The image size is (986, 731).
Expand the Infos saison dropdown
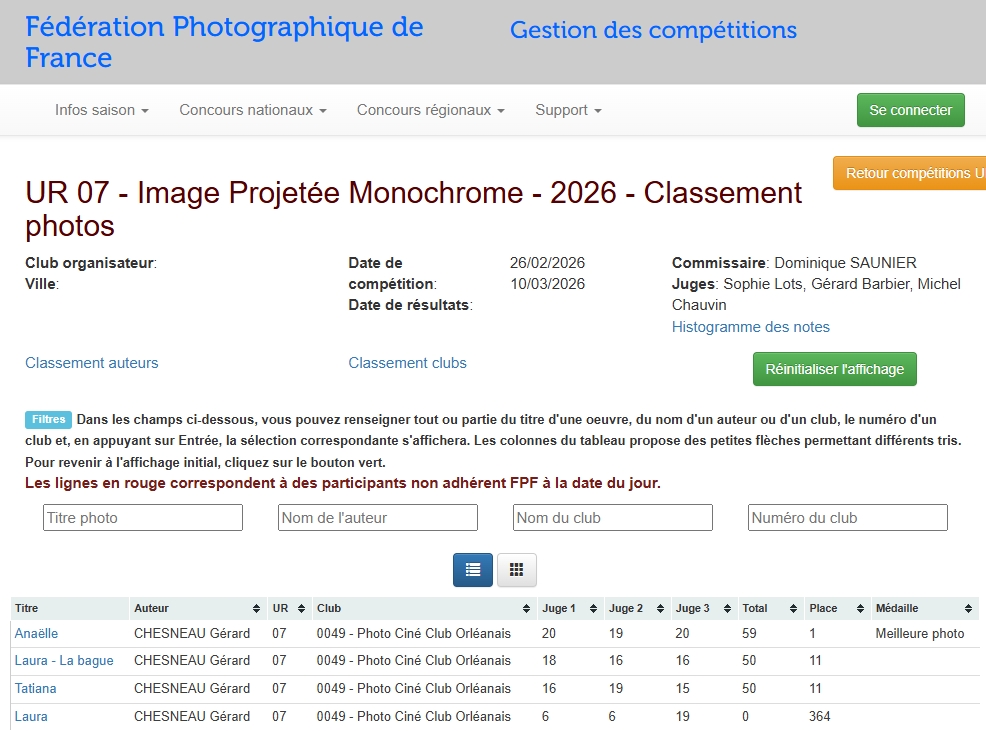102,110
